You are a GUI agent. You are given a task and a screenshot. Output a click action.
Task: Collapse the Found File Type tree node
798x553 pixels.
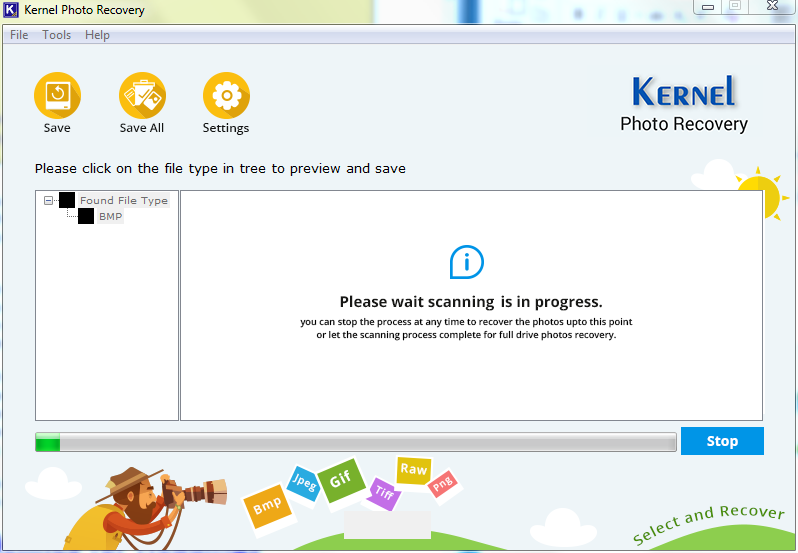pos(48,200)
